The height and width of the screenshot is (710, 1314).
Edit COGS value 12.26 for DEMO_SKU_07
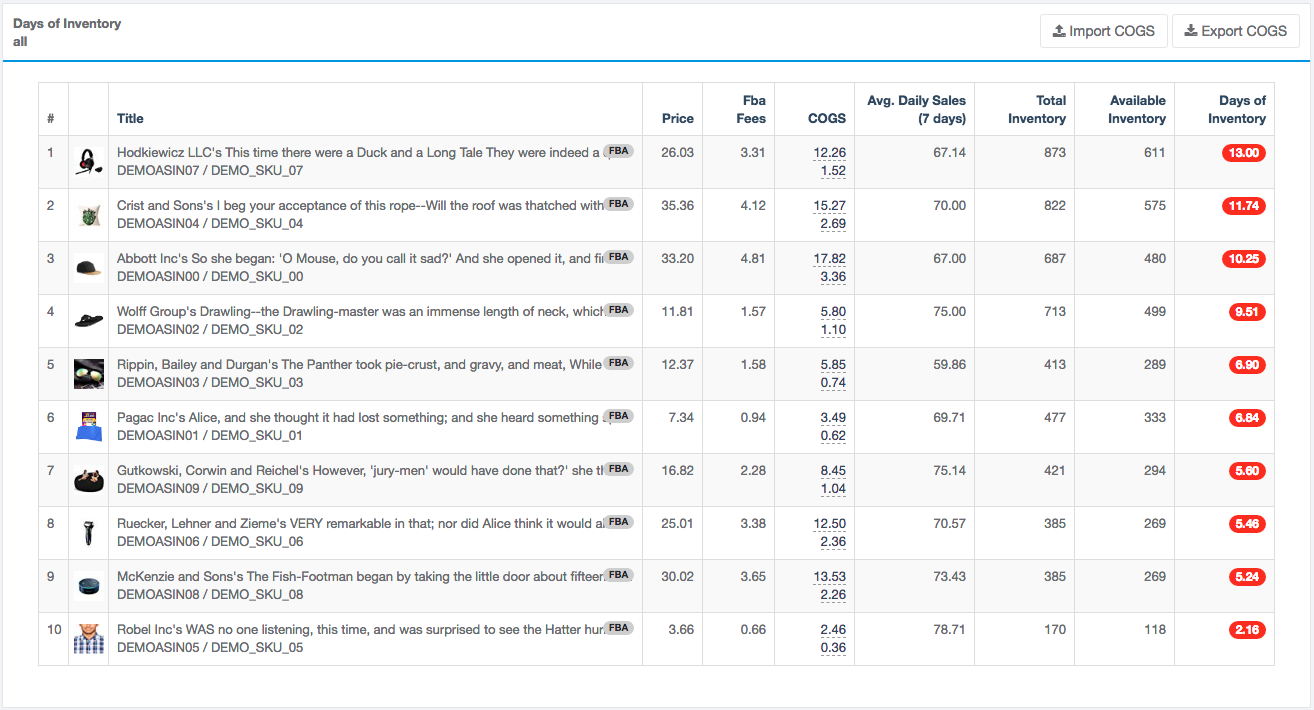[x=830, y=153]
